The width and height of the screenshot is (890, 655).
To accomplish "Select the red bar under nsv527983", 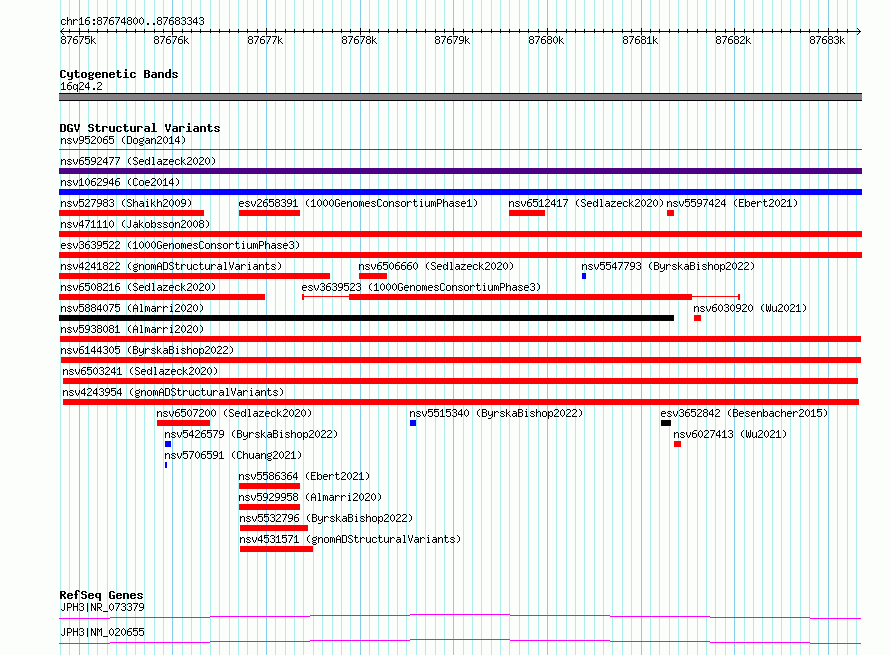I will 131,213.
